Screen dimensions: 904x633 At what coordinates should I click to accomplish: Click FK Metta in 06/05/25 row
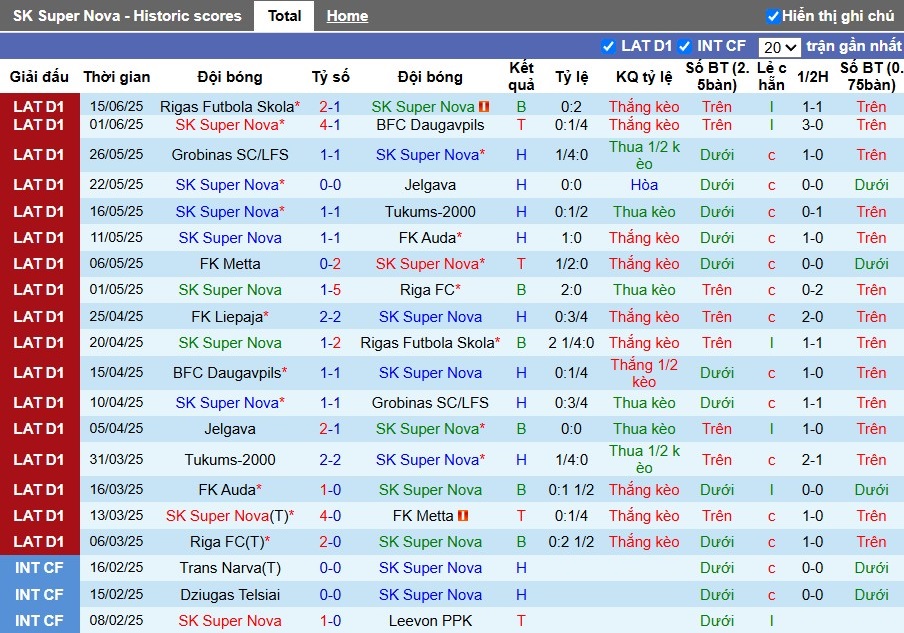229,263
